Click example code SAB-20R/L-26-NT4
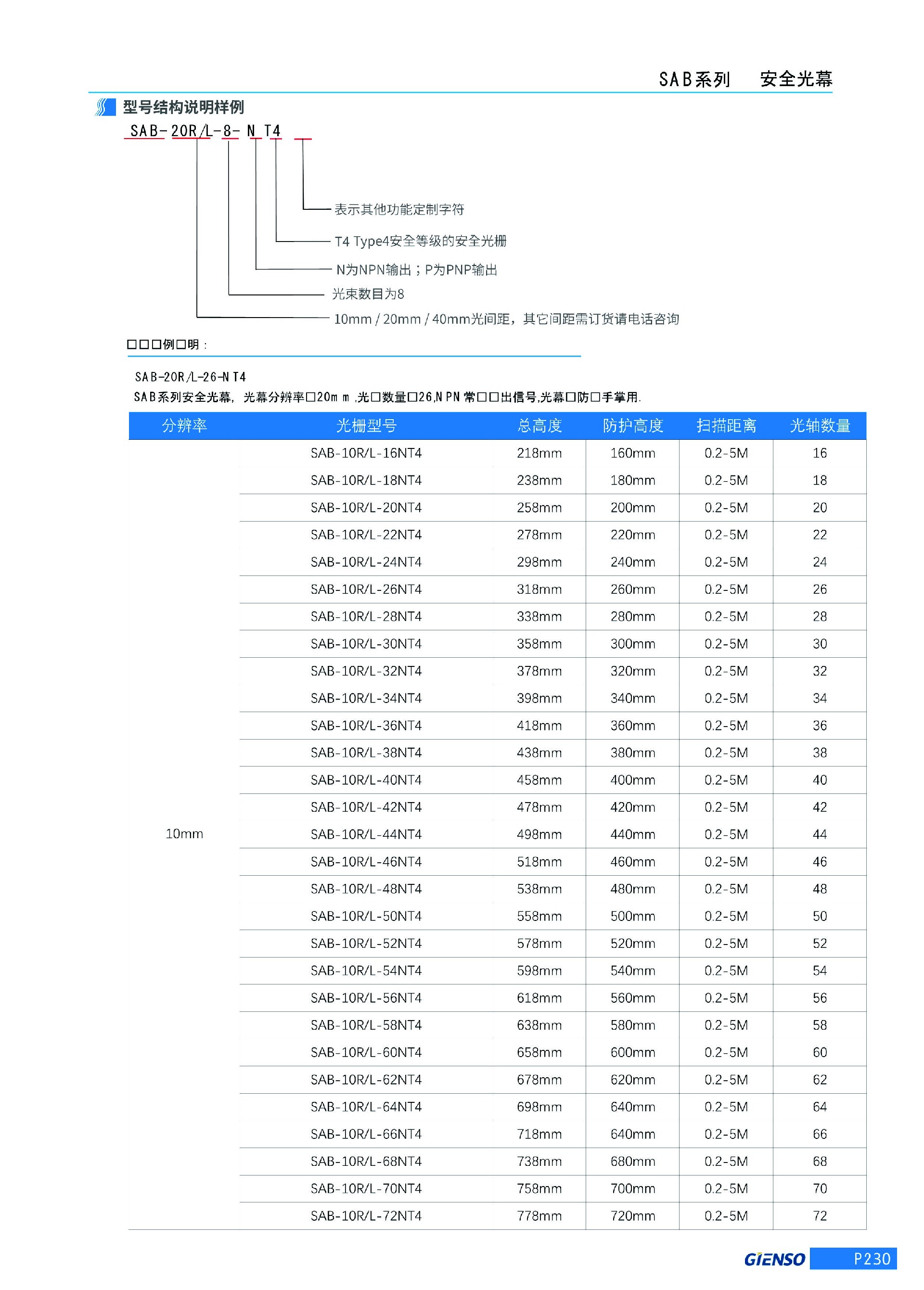This screenshot has height=1290, width=924. (x=190, y=377)
